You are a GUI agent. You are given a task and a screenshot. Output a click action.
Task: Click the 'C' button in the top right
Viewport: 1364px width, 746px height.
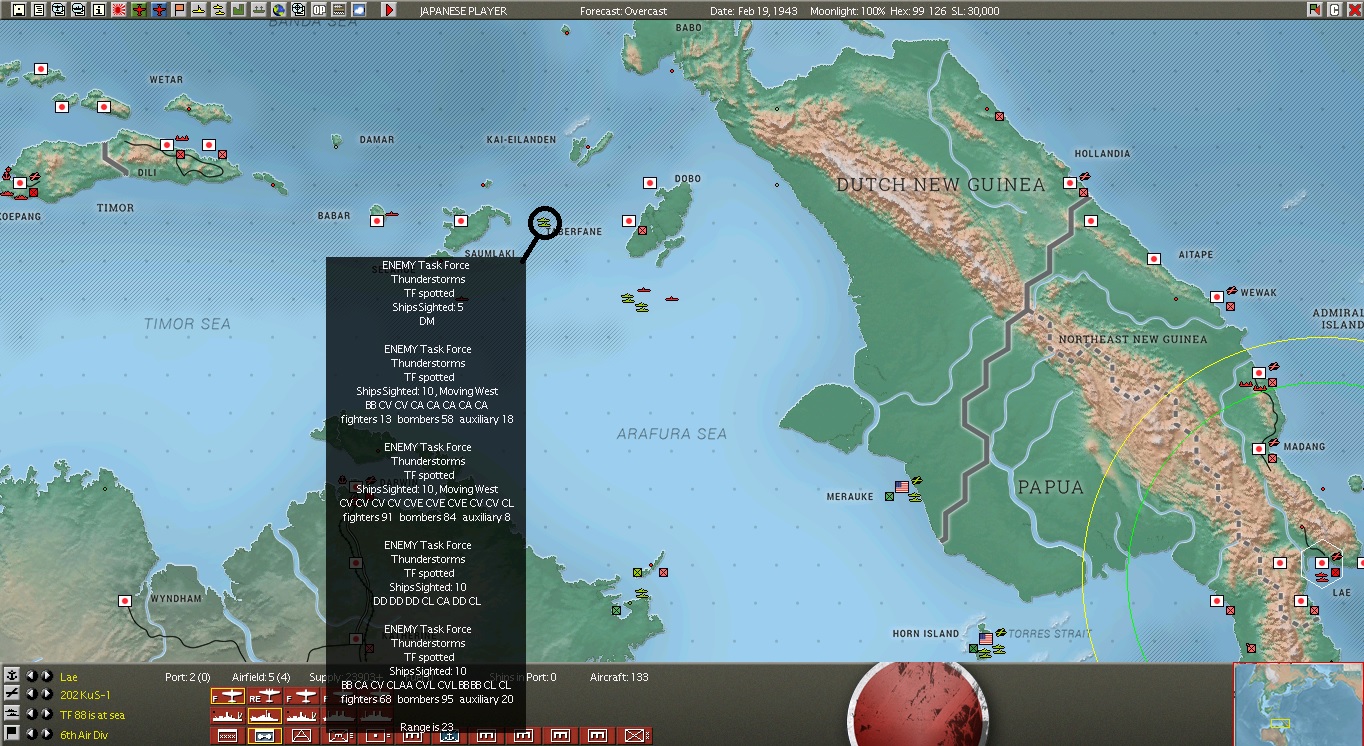[1334, 10]
